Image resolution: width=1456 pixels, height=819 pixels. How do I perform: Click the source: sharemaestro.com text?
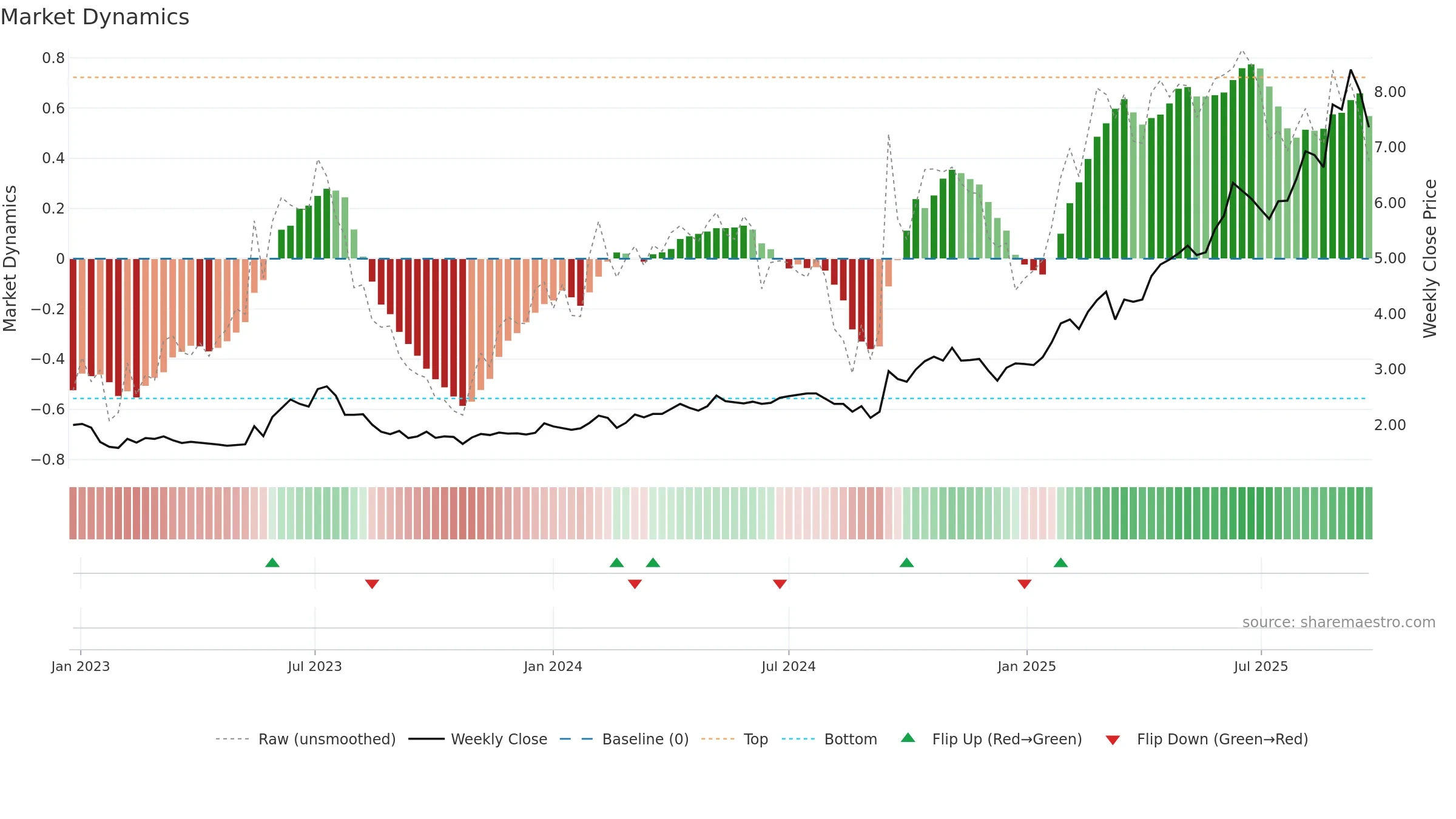click(1339, 622)
